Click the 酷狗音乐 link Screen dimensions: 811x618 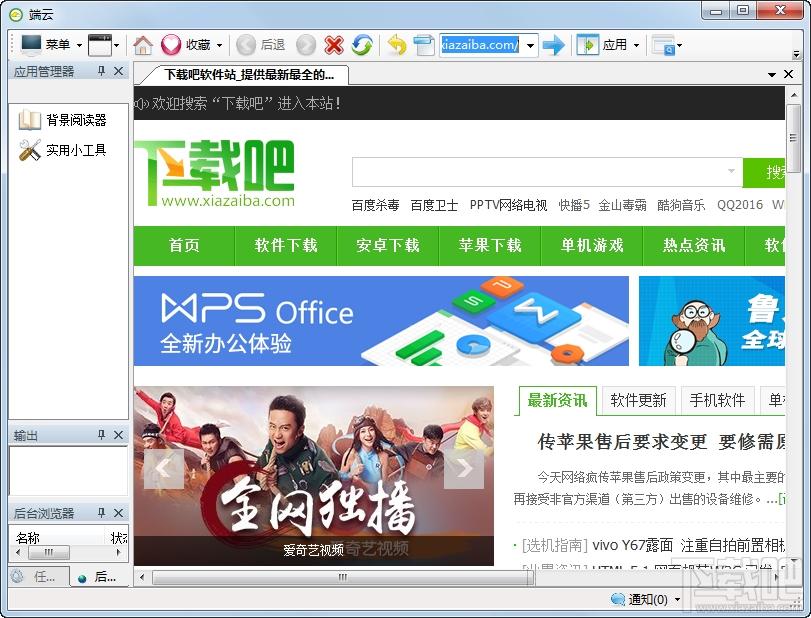(x=681, y=205)
